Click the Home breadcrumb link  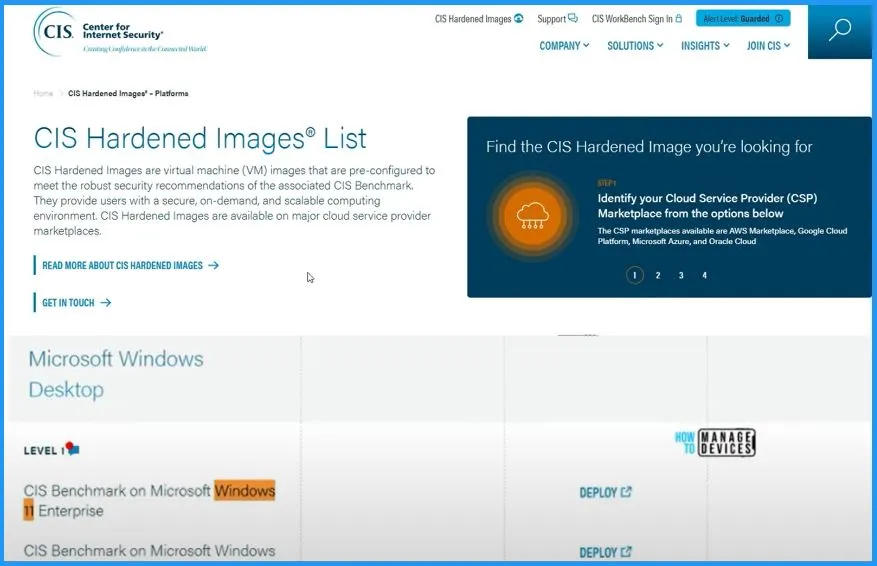(x=43, y=94)
